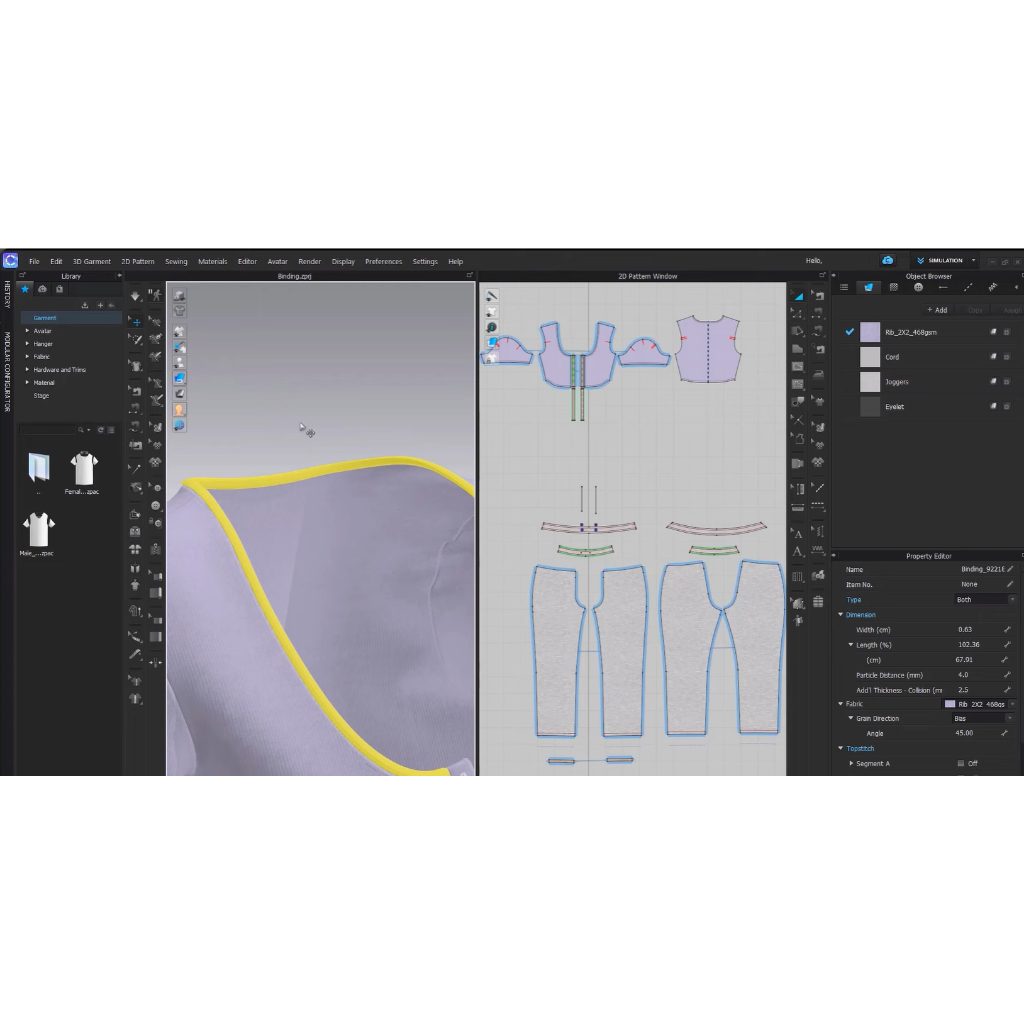Open the 3D Garment menu
Viewport: 1024px width, 1024px height.
[91, 262]
